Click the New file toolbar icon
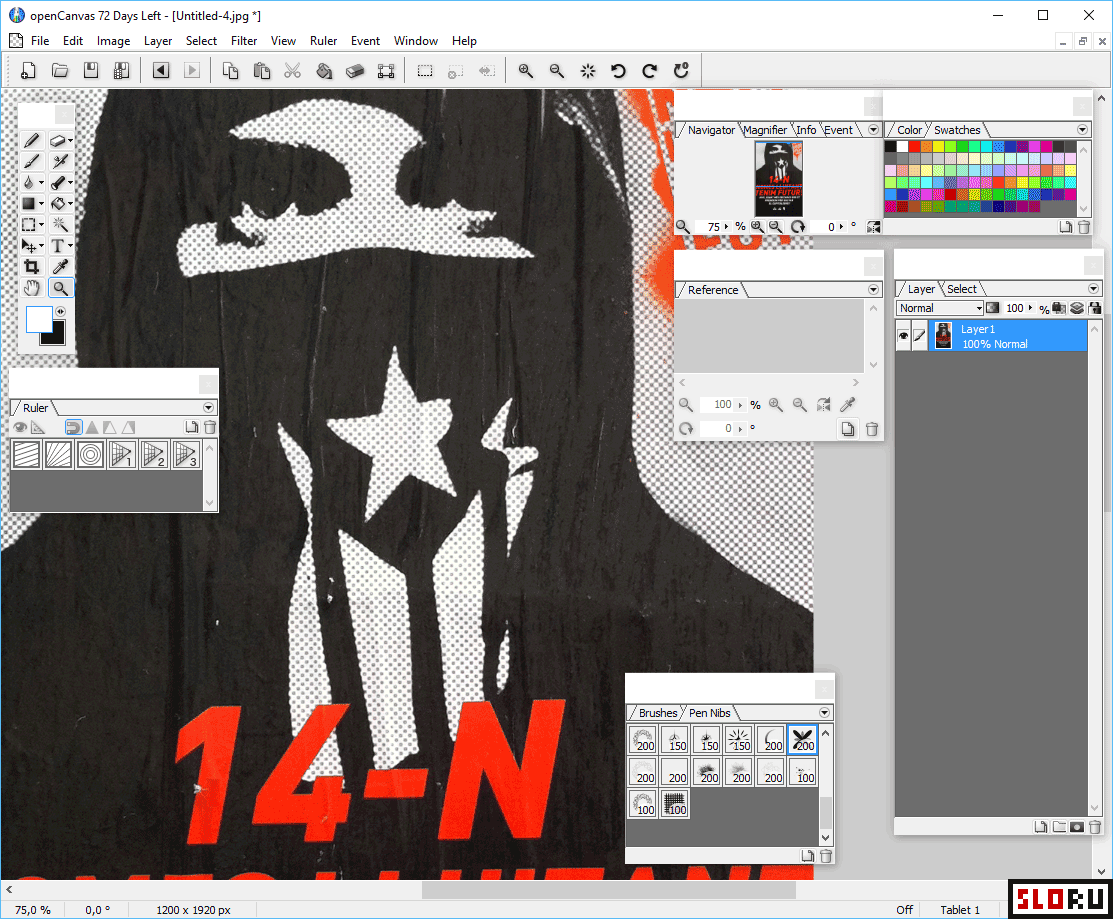The image size is (1113, 919). tap(28, 70)
